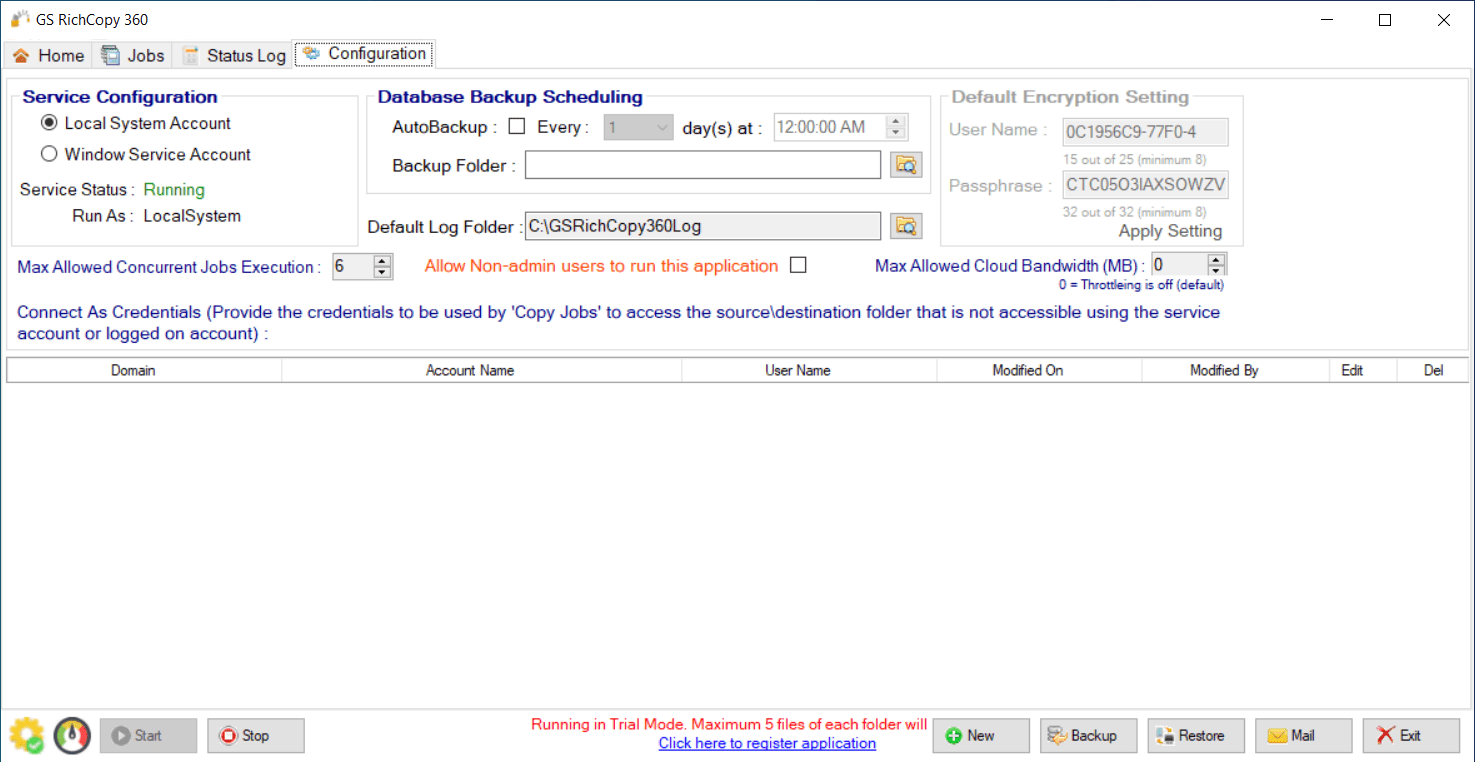1475x762 pixels.
Task: Decrease Max Allowed Concurrent Jobs Execution
Action: click(x=382, y=272)
